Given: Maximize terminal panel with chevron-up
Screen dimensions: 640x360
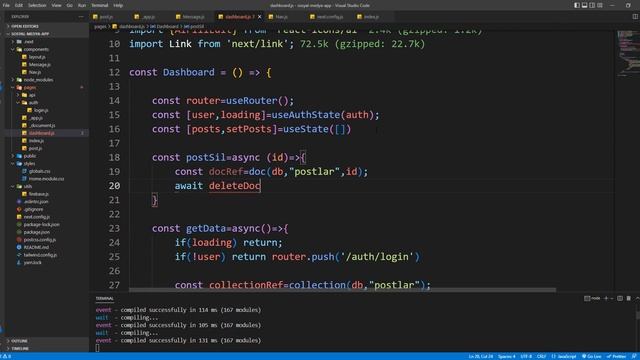Looking at the screenshot, I should pyautogui.click(x=637, y=299).
